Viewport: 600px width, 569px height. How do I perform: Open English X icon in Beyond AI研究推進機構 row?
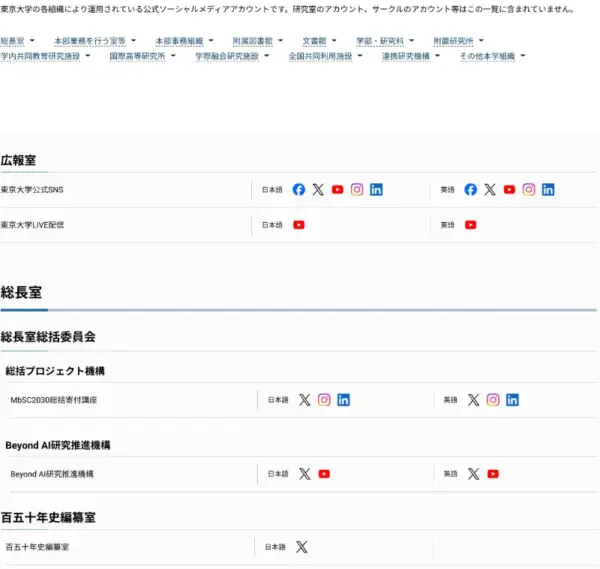[473, 474]
